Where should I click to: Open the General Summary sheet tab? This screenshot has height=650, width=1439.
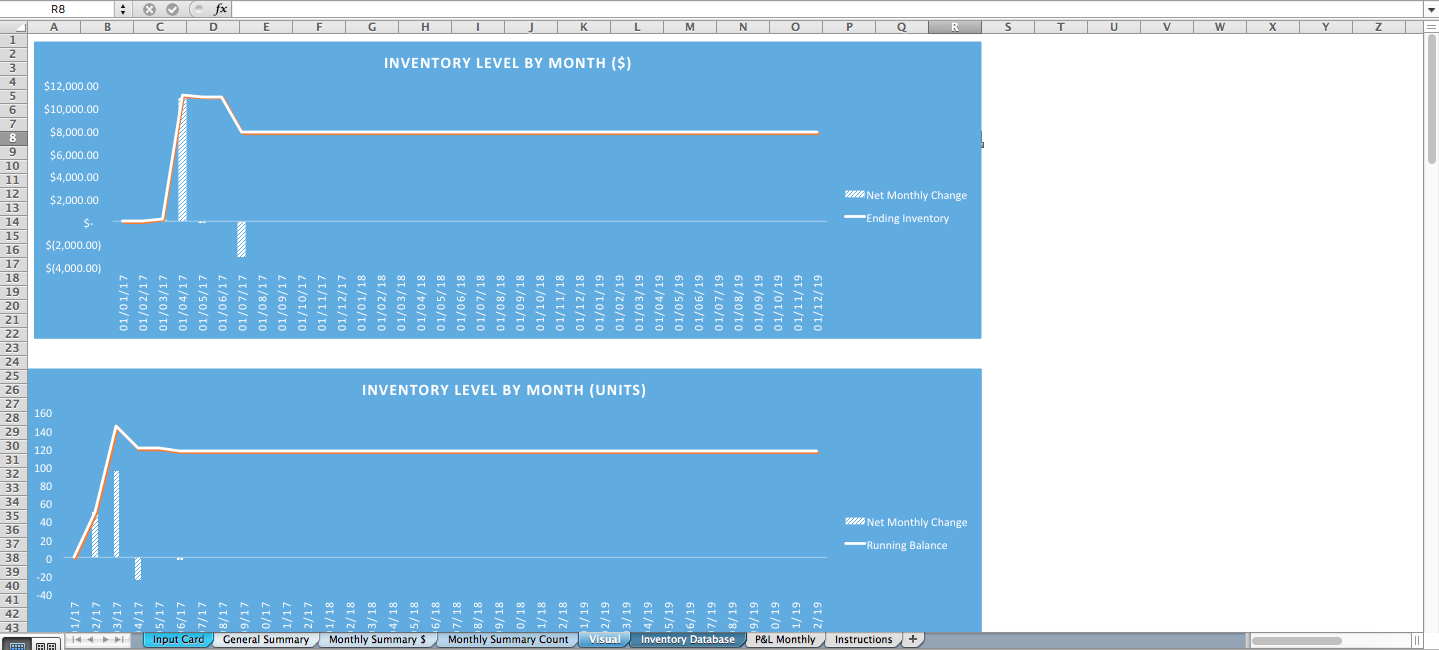tap(266, 639)
